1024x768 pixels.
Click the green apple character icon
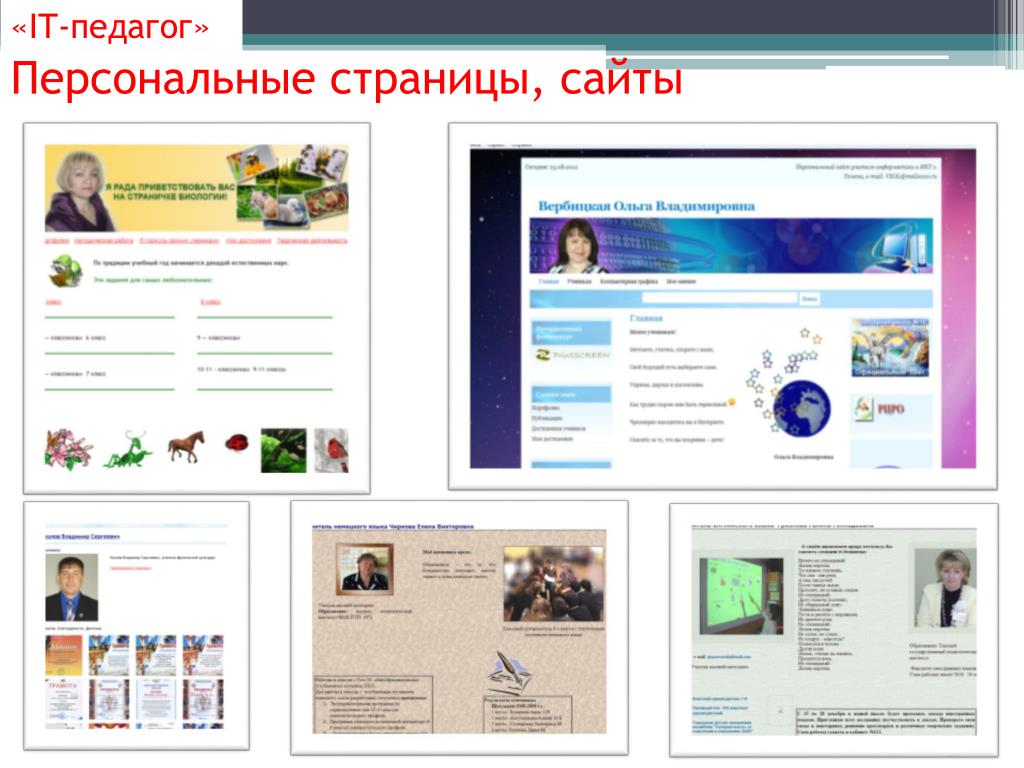[x=66, y=270]
